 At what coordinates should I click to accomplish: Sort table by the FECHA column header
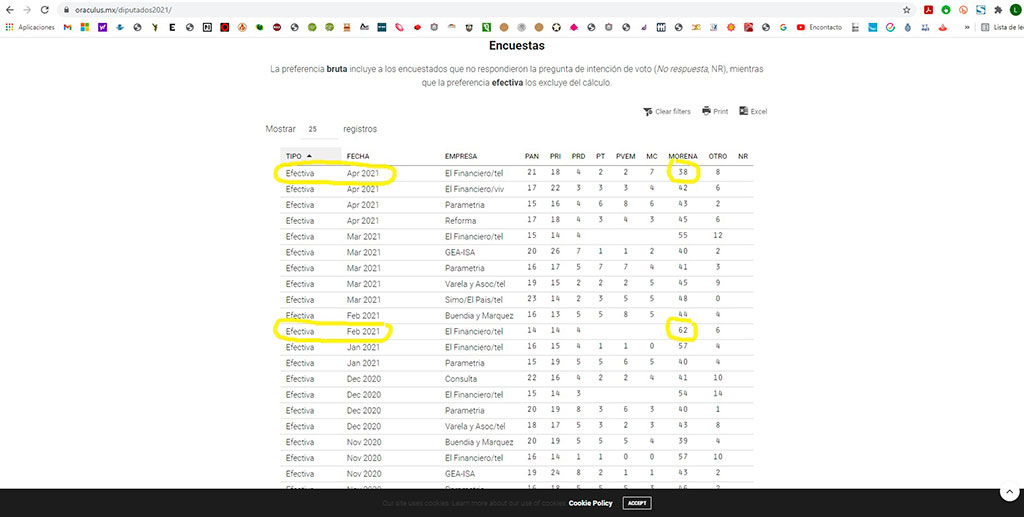pyautogui.click(x=358, y=156)
